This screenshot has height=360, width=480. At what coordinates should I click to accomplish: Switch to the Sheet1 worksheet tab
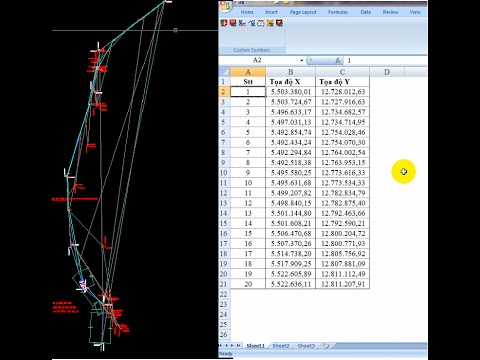(256, 346)
